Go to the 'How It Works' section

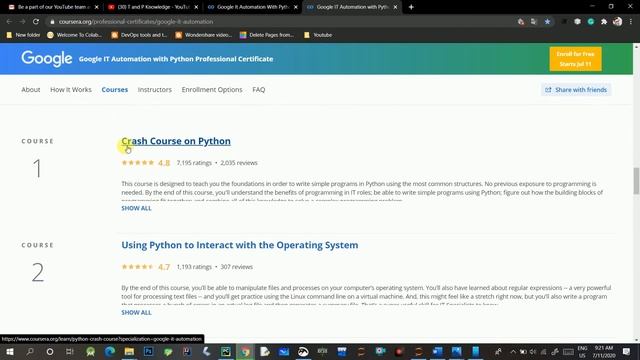[x=71, y=89]
